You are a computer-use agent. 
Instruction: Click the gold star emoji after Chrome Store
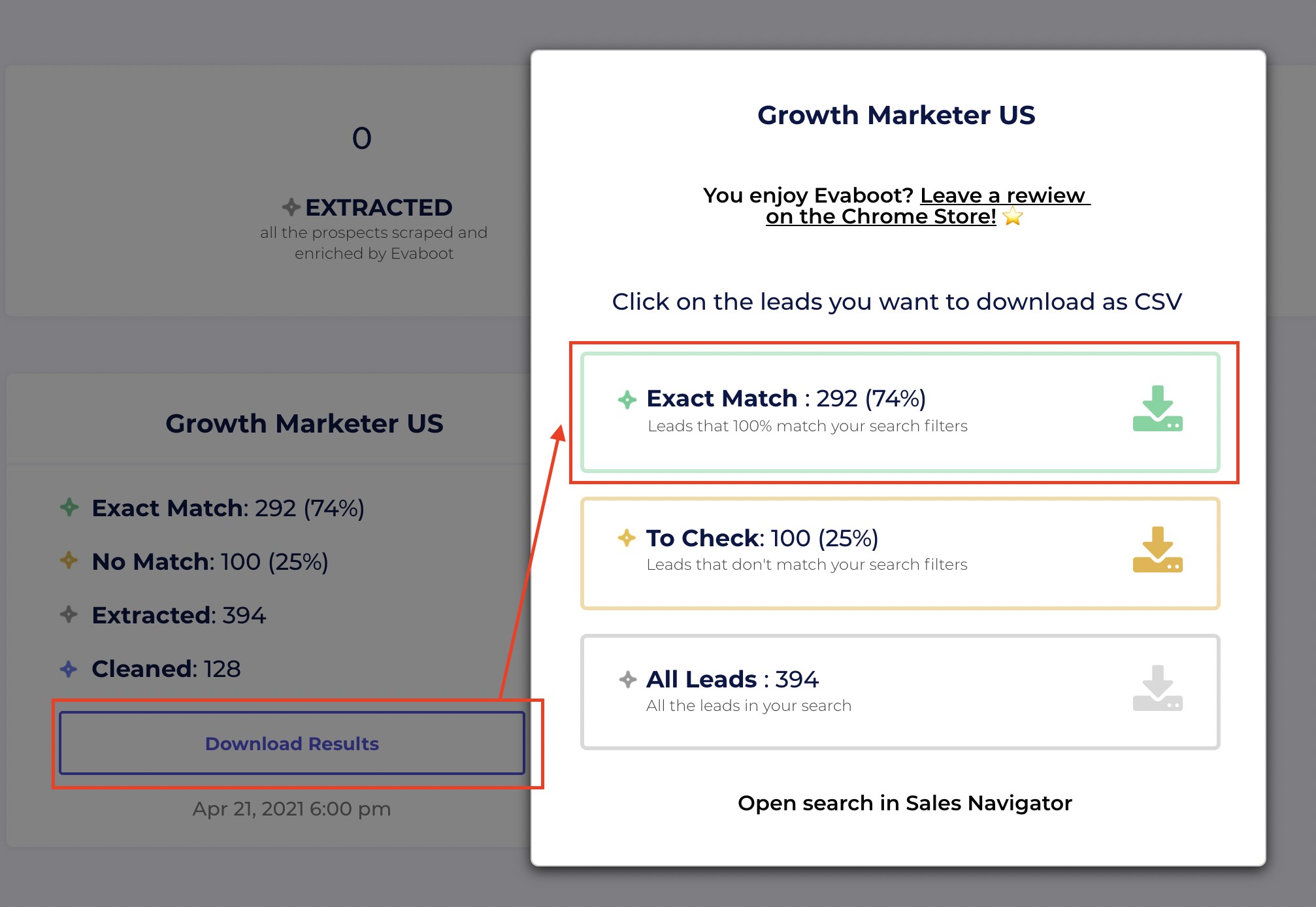point(1013,216)
